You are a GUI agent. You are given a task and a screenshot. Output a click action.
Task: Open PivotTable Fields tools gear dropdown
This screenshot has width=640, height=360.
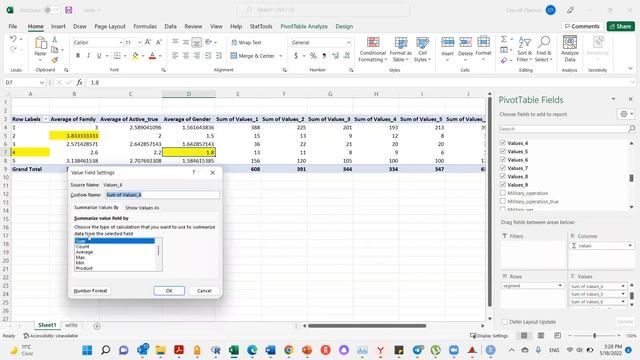pyautogui.click(x=626, y=114)
